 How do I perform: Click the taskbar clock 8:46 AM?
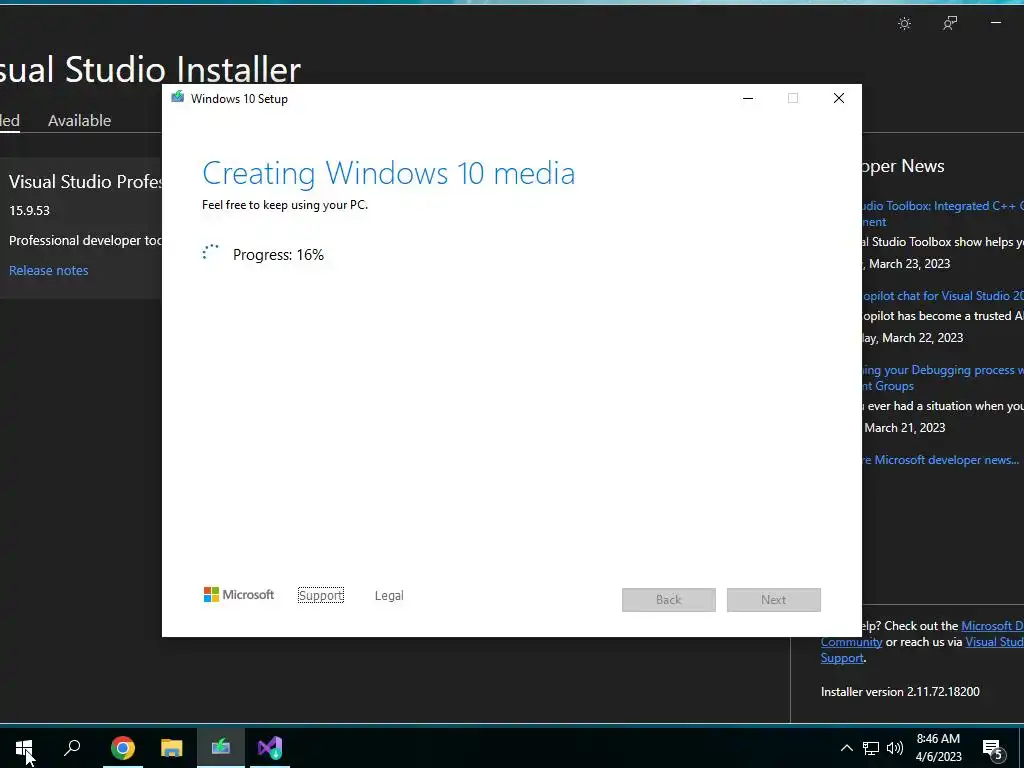point(938,739)
